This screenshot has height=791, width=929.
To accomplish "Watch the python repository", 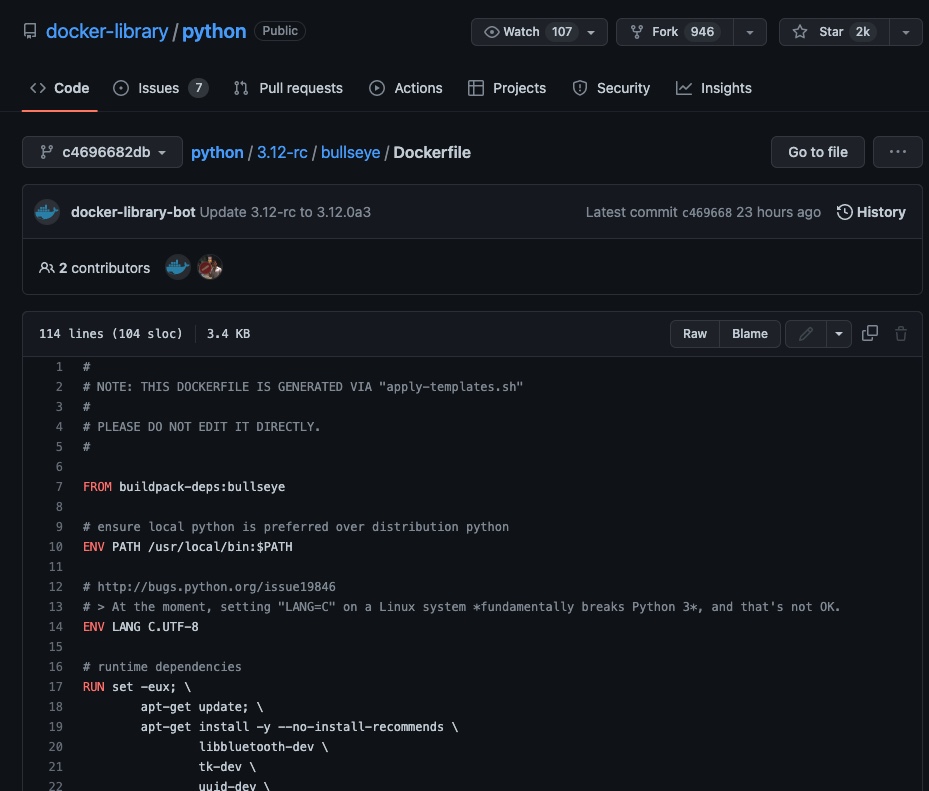I will click(528, 32).
